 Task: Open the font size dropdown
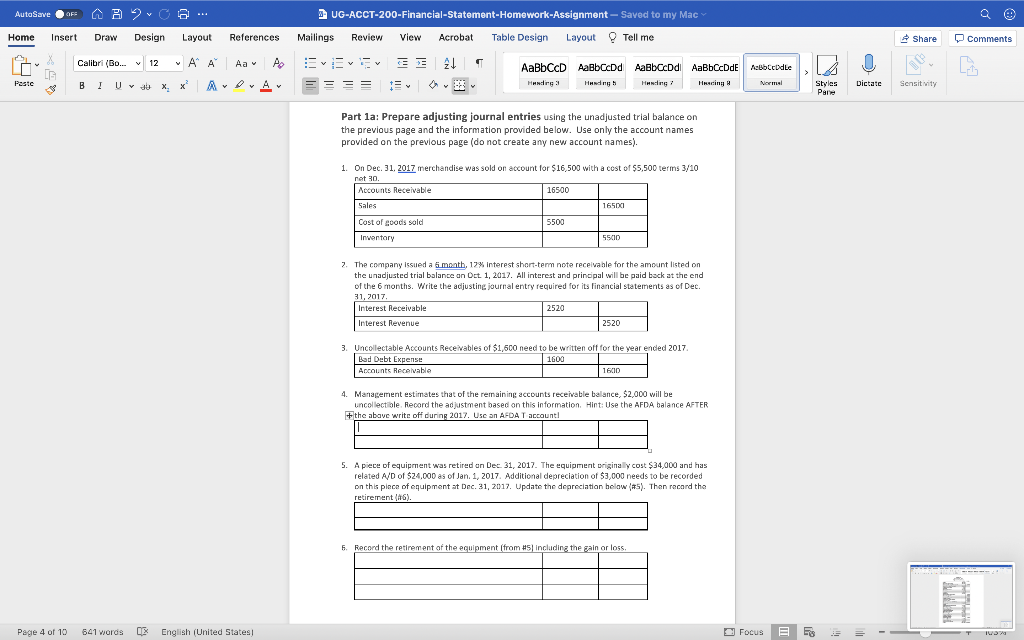point(178,63)
